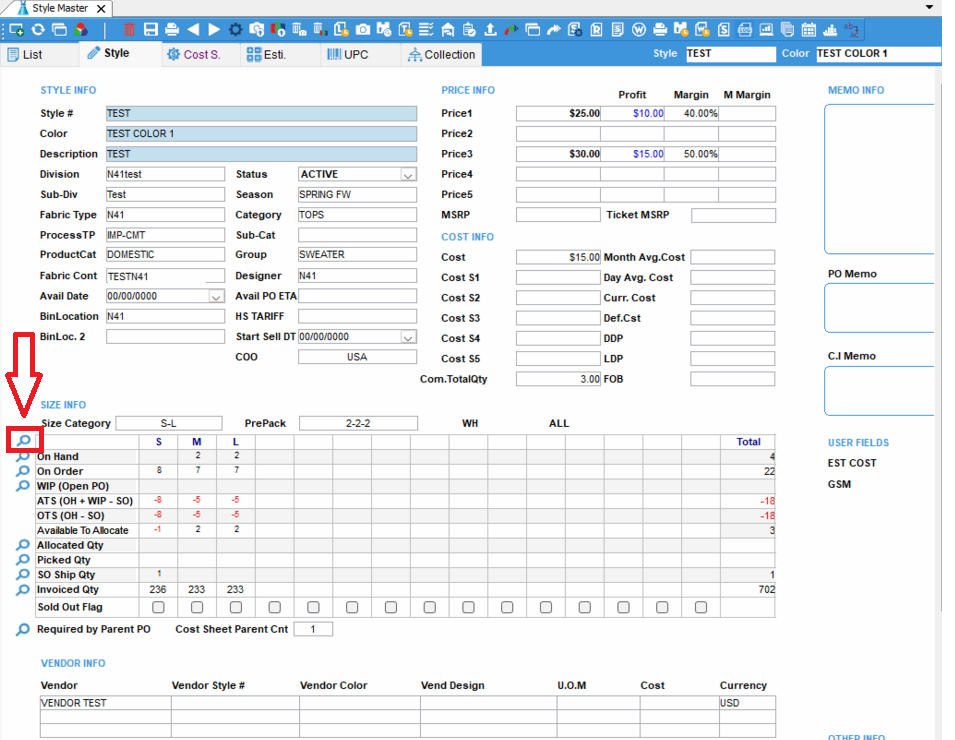Expand the Start Sell DT dropdown

(x=407, y=338)
